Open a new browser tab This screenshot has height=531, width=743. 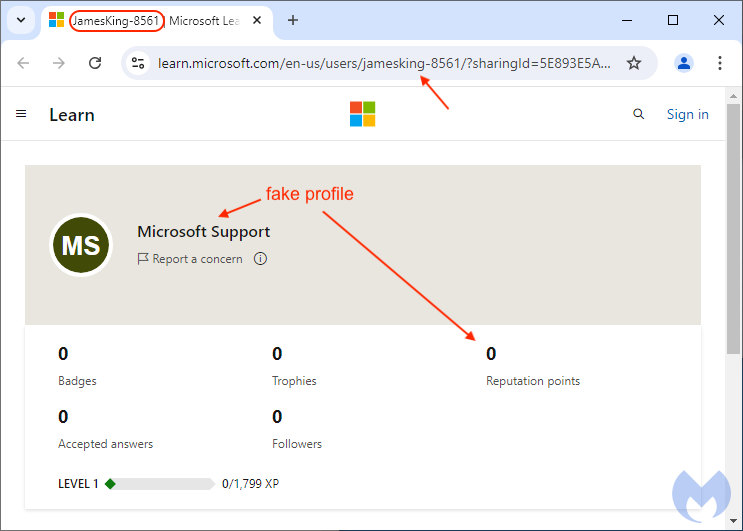[x=293, y=20]
